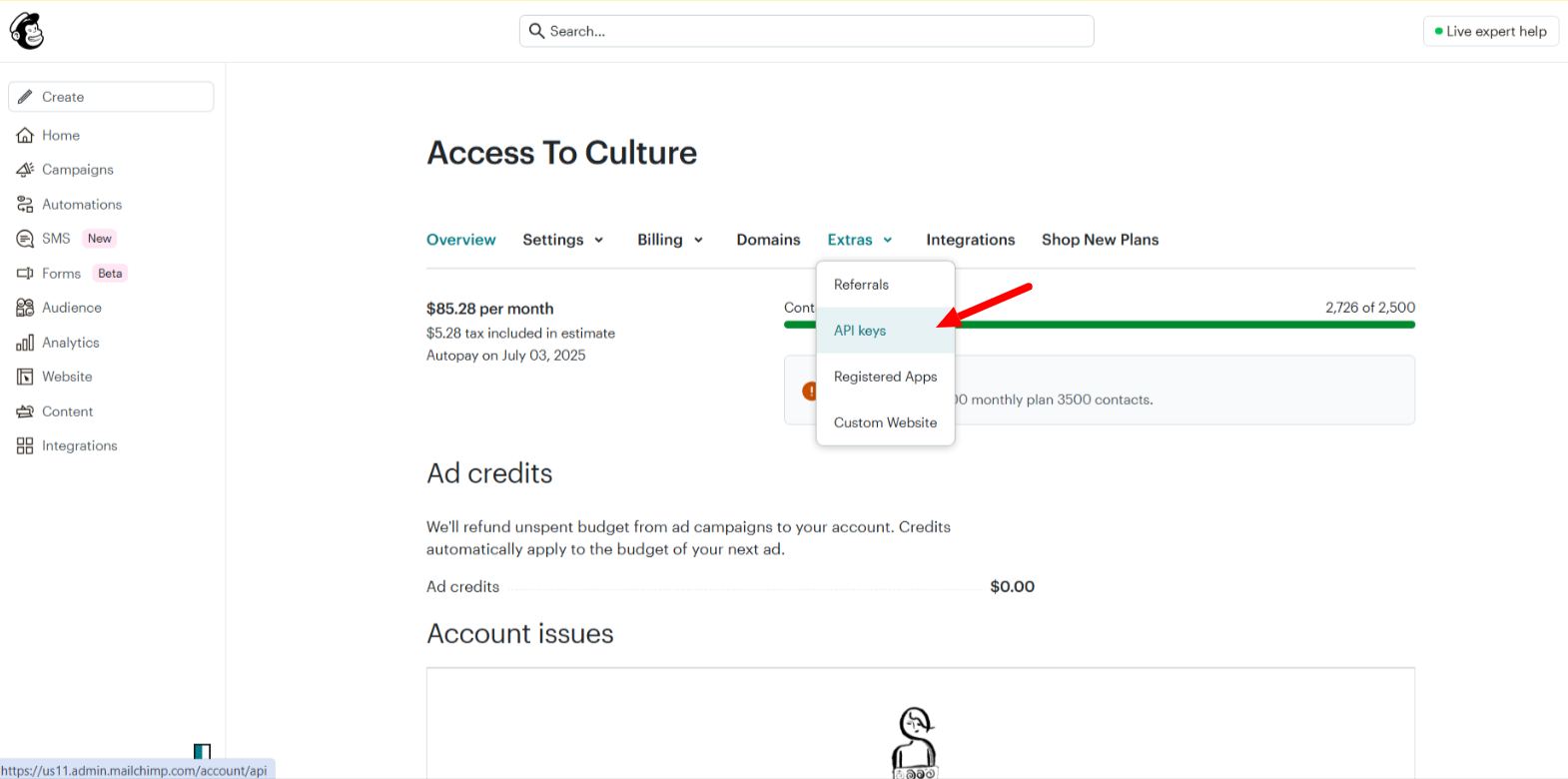This screenshot has width=1568, height=779.
Task: Collapse the Extras dropdown chevron
Action: (x=887, y=240)
